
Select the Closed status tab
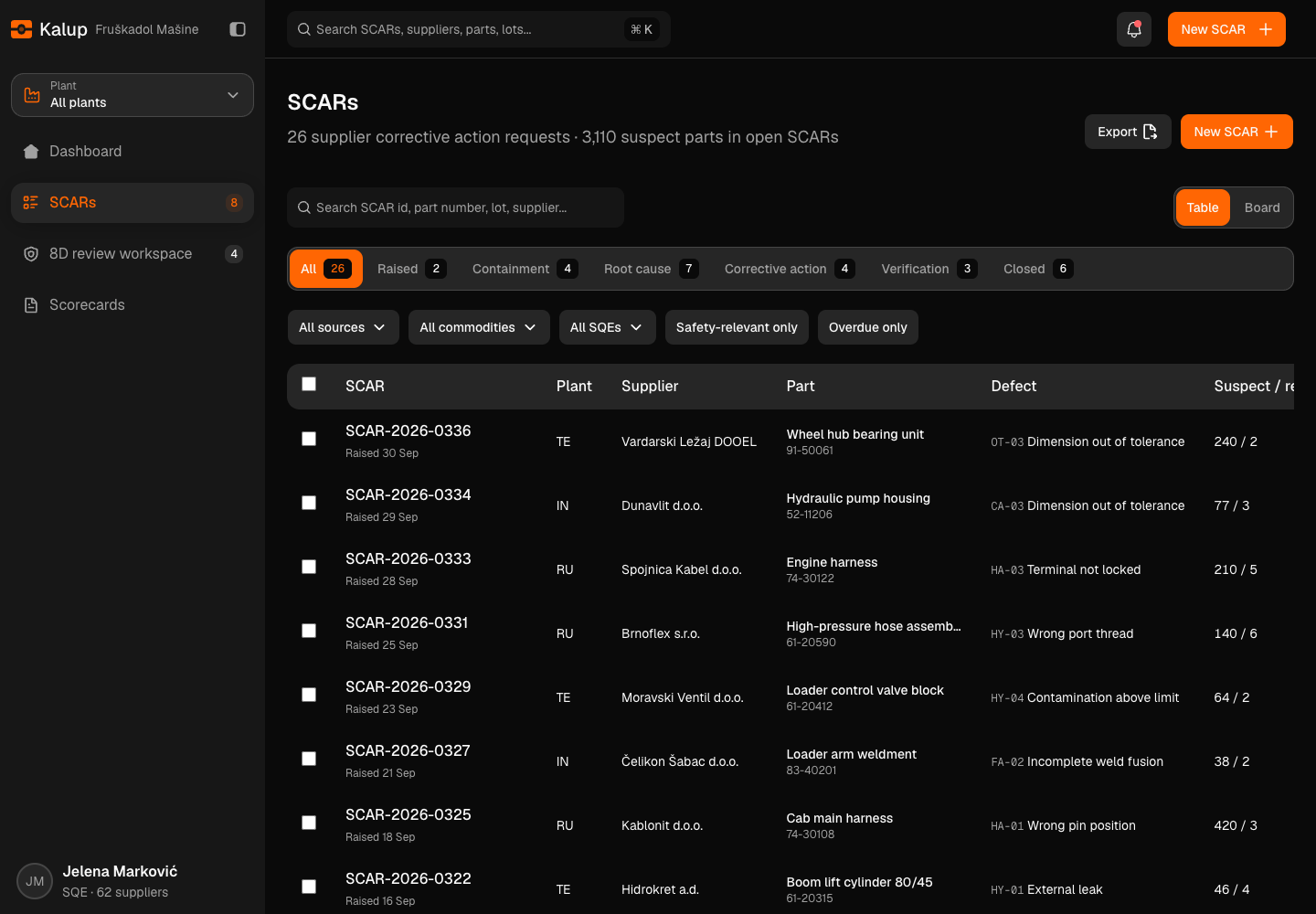(1038, 269)
